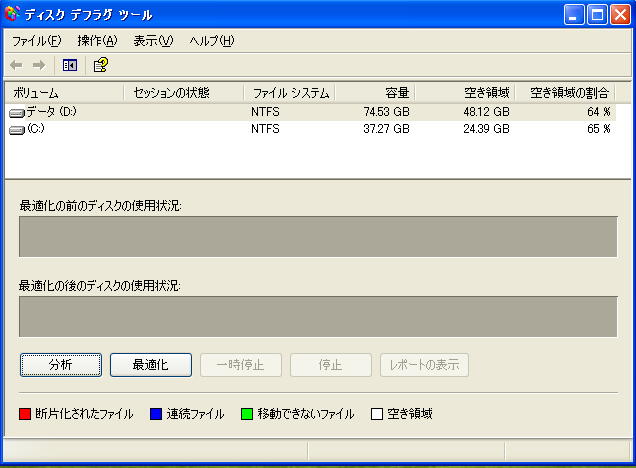Click the 停止 button
Screen dimensions: 636x468
(331, 365)
